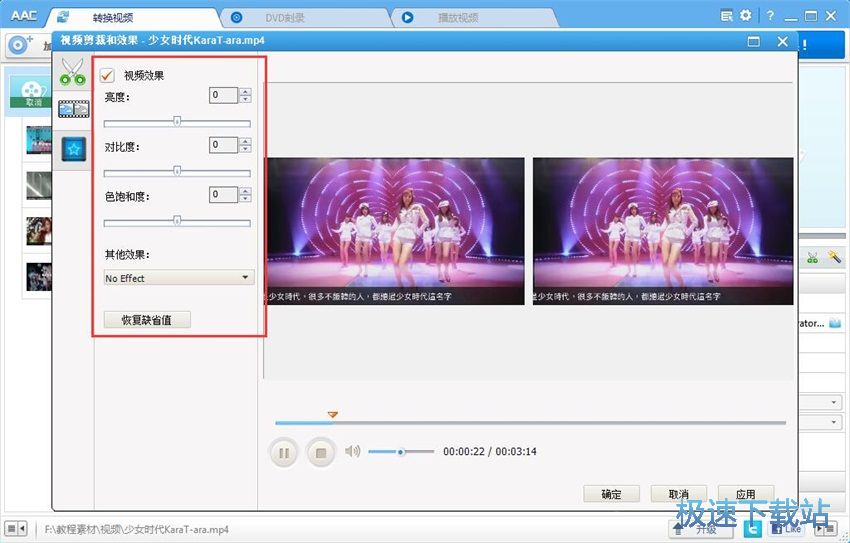Click the 色饱和度 slider handle

click(177, 221)
